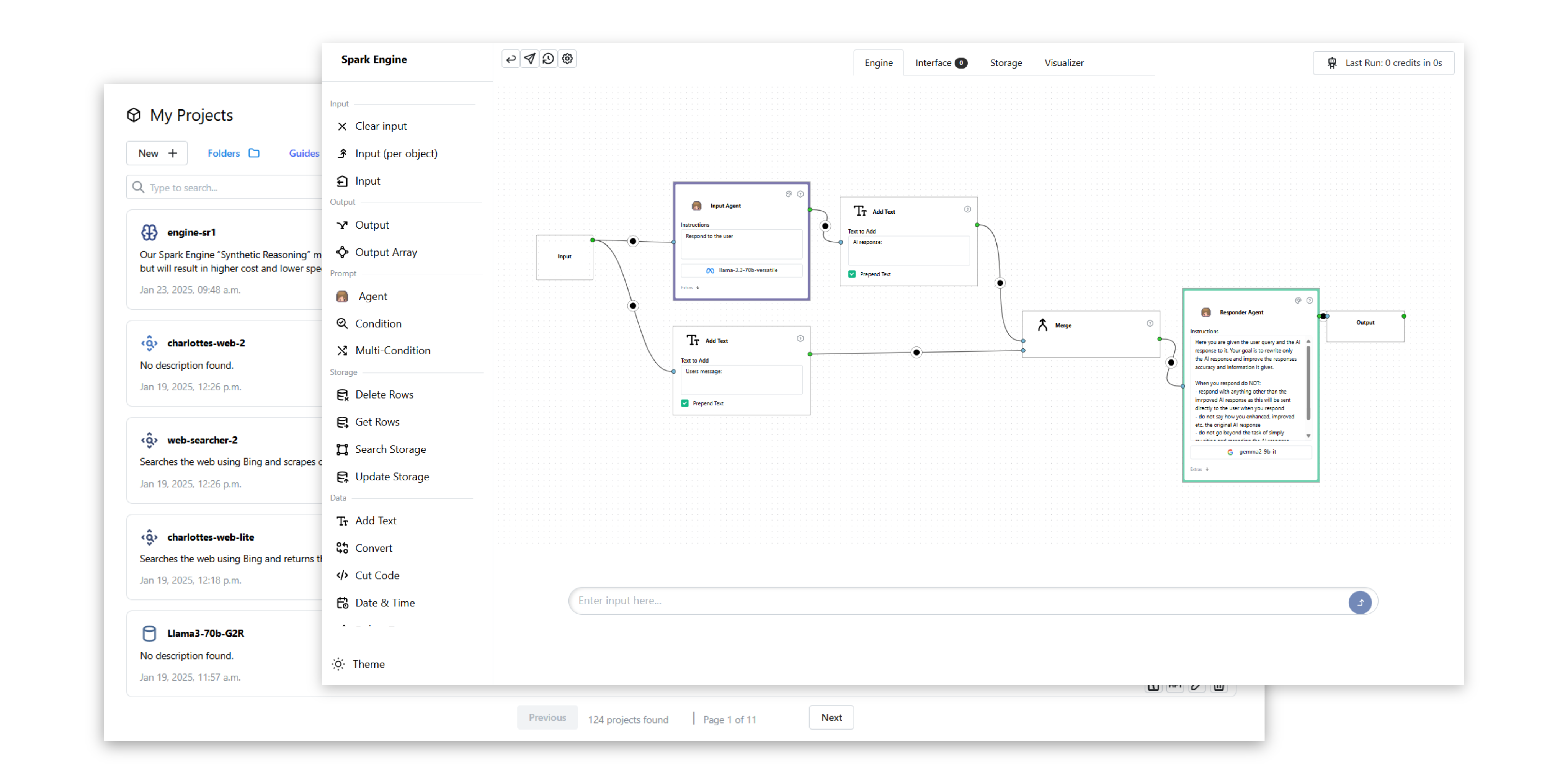Select the Cut Code tool in the sidebar

pyautogui.click(x=377, y=575)
